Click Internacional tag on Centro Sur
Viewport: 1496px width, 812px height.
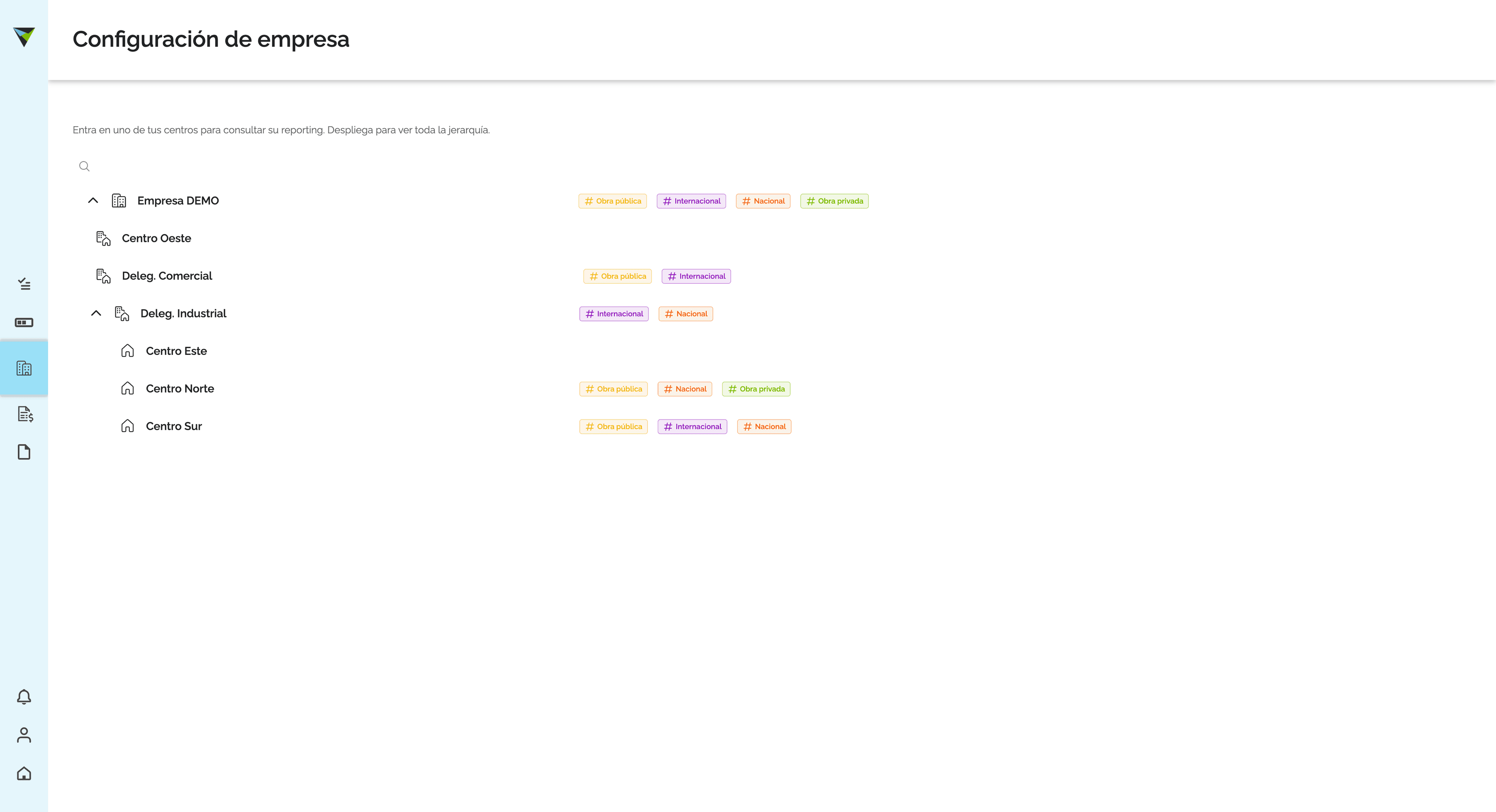point(692,426)
